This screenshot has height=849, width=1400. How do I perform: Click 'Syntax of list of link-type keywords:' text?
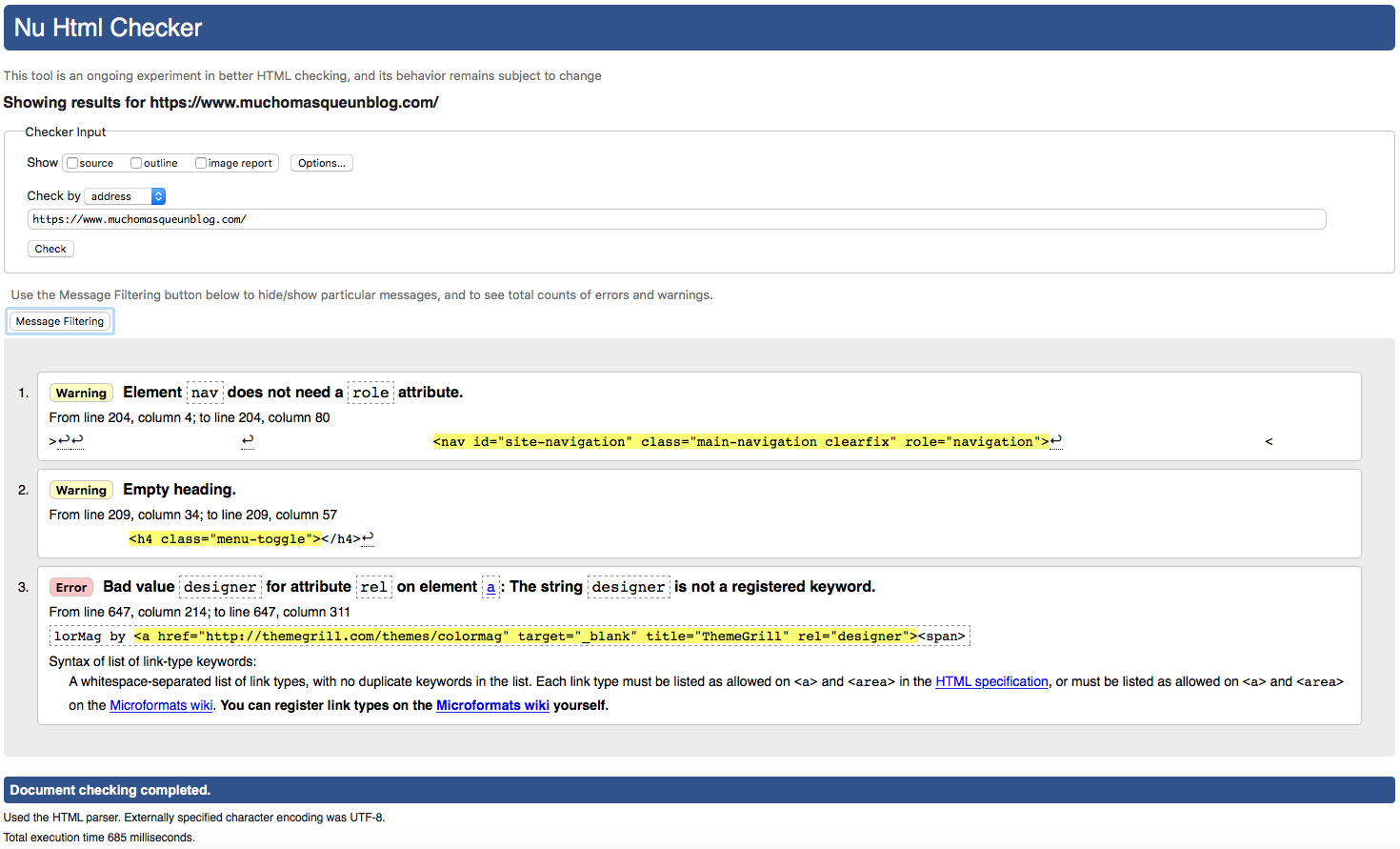click(x=152, y=661)
